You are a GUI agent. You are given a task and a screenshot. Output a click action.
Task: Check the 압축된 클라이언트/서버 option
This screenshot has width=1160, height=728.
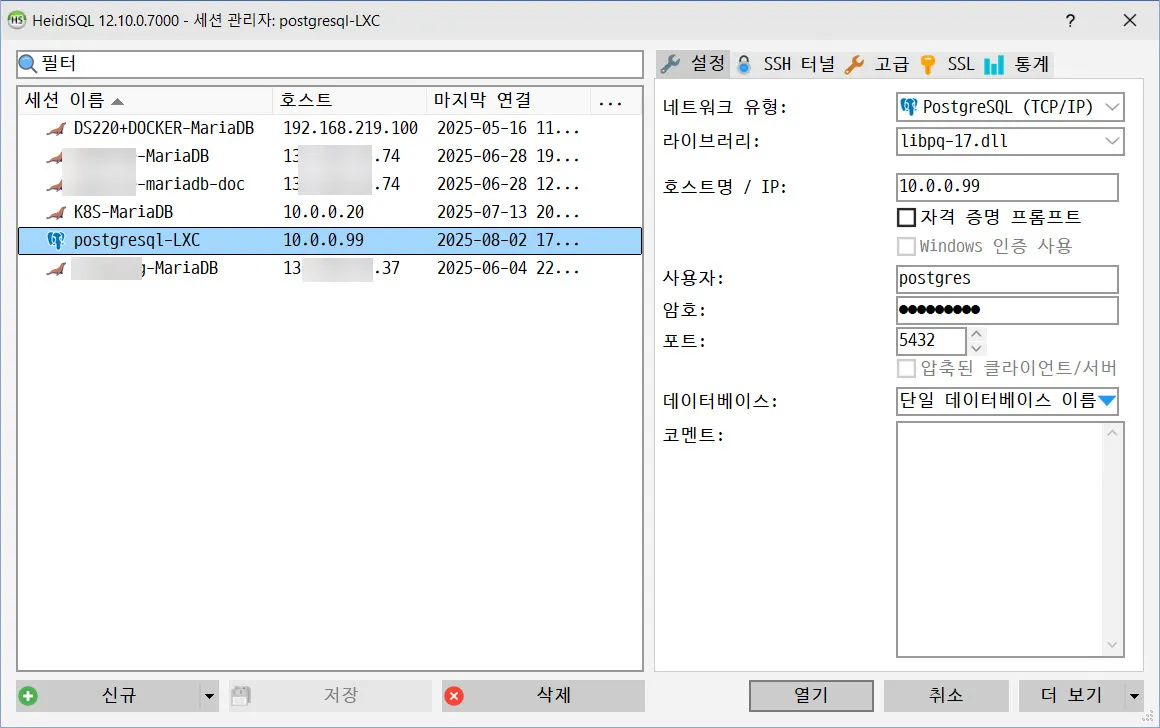tap(906, 371)
